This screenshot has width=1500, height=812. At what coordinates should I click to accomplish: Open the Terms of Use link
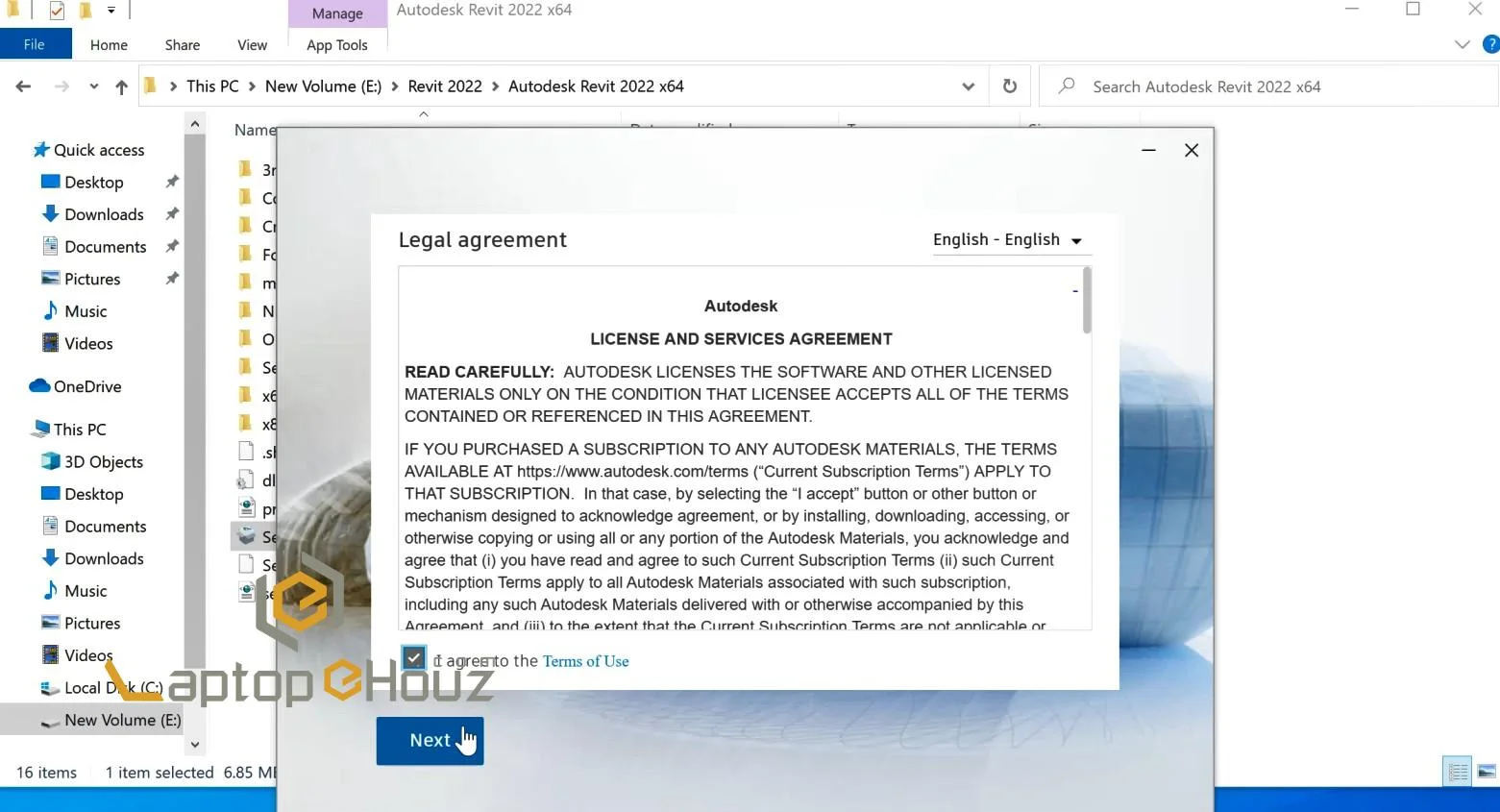[x=585, y=661]
